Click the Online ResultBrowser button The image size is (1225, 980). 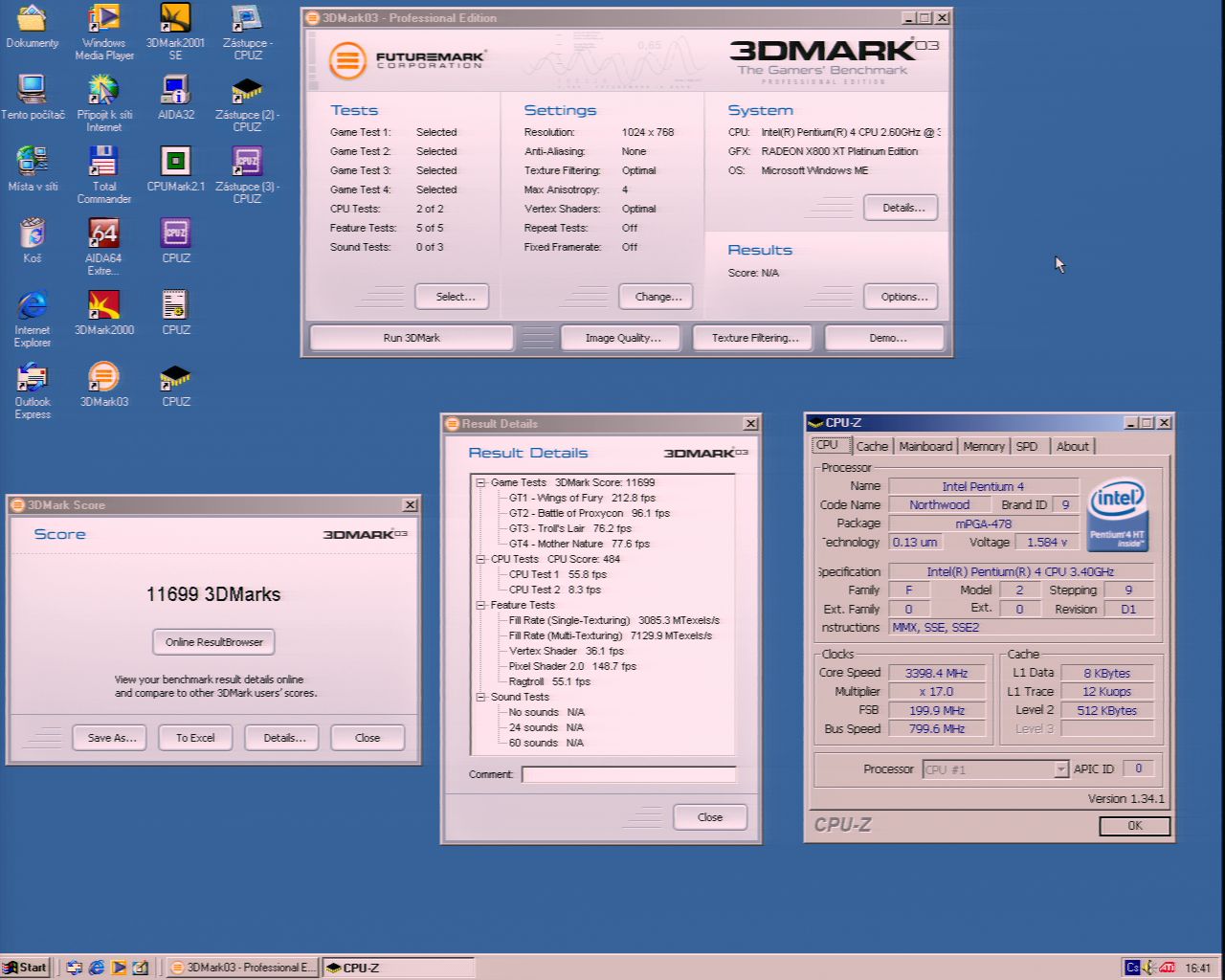coord(213,642)
